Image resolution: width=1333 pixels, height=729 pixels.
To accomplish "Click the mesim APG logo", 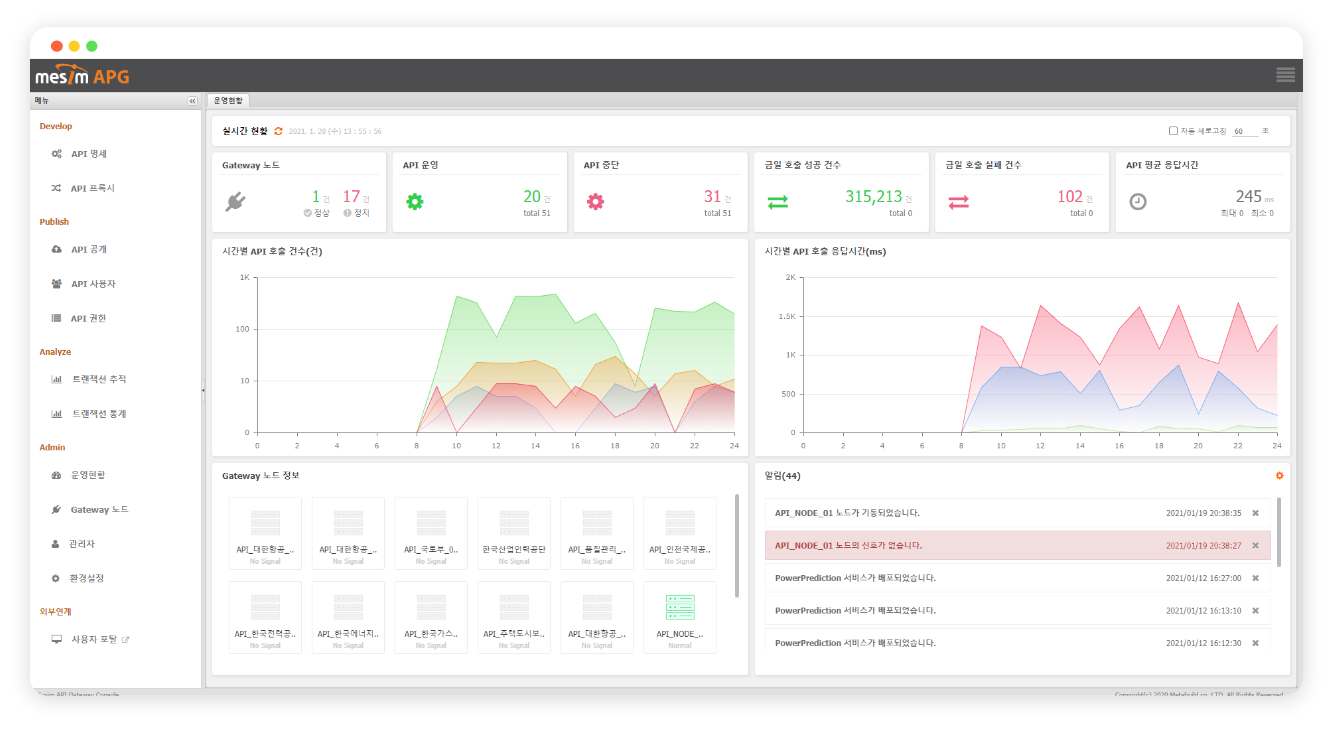I will (x=82, y=76).
